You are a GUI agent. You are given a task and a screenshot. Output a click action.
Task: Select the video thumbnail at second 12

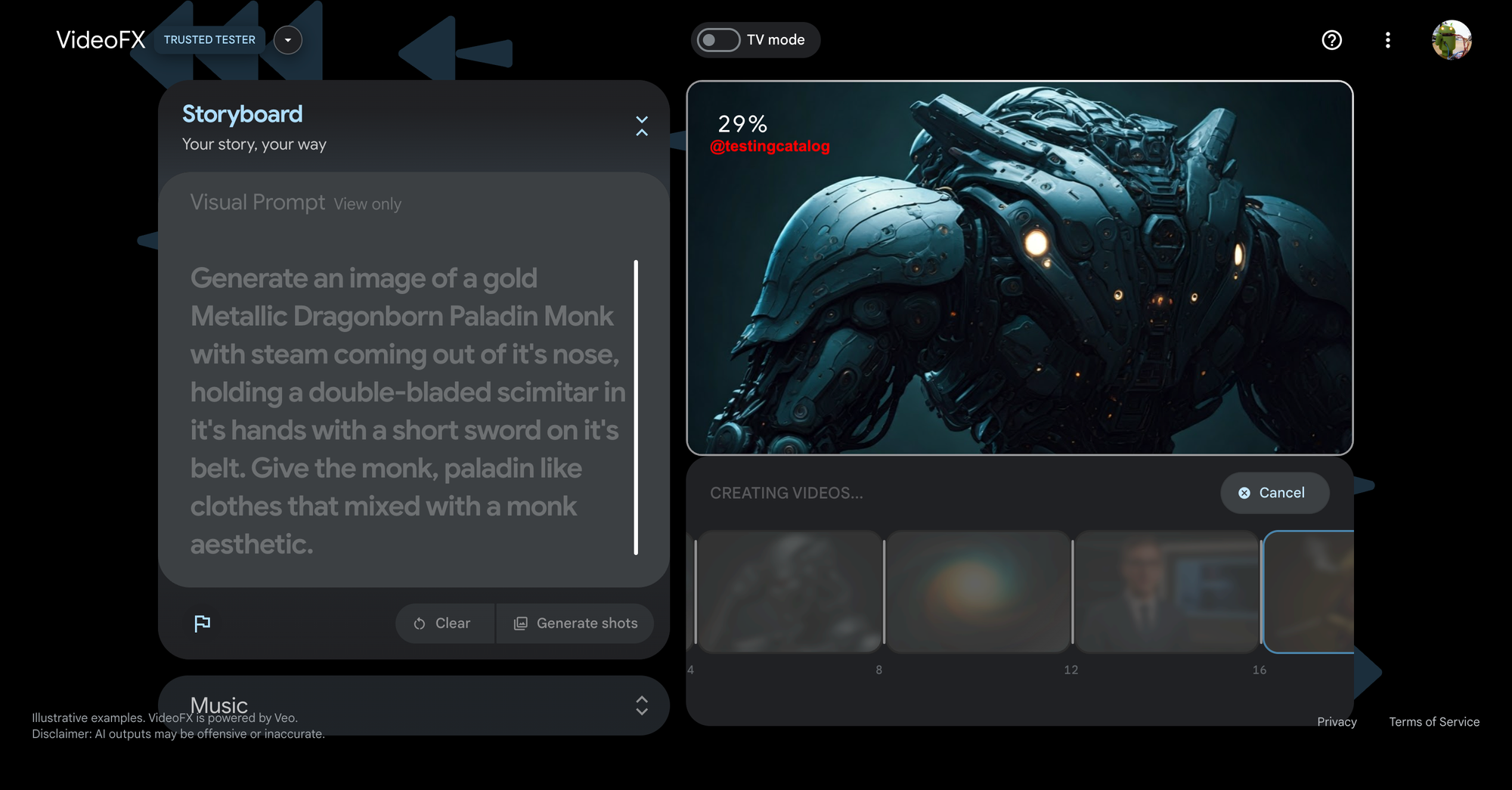[1167, 591]
